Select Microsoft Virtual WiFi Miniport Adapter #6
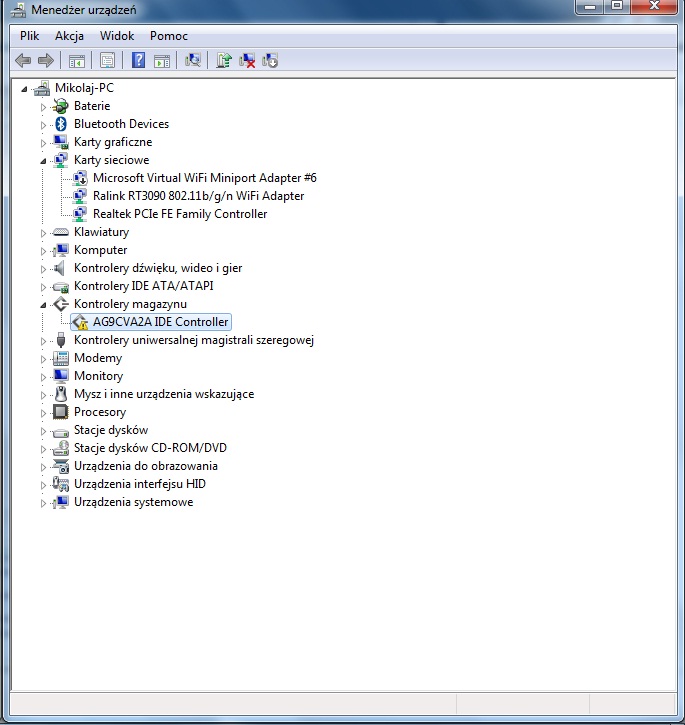This screenshot has height=725, width=685. [204, 178]
